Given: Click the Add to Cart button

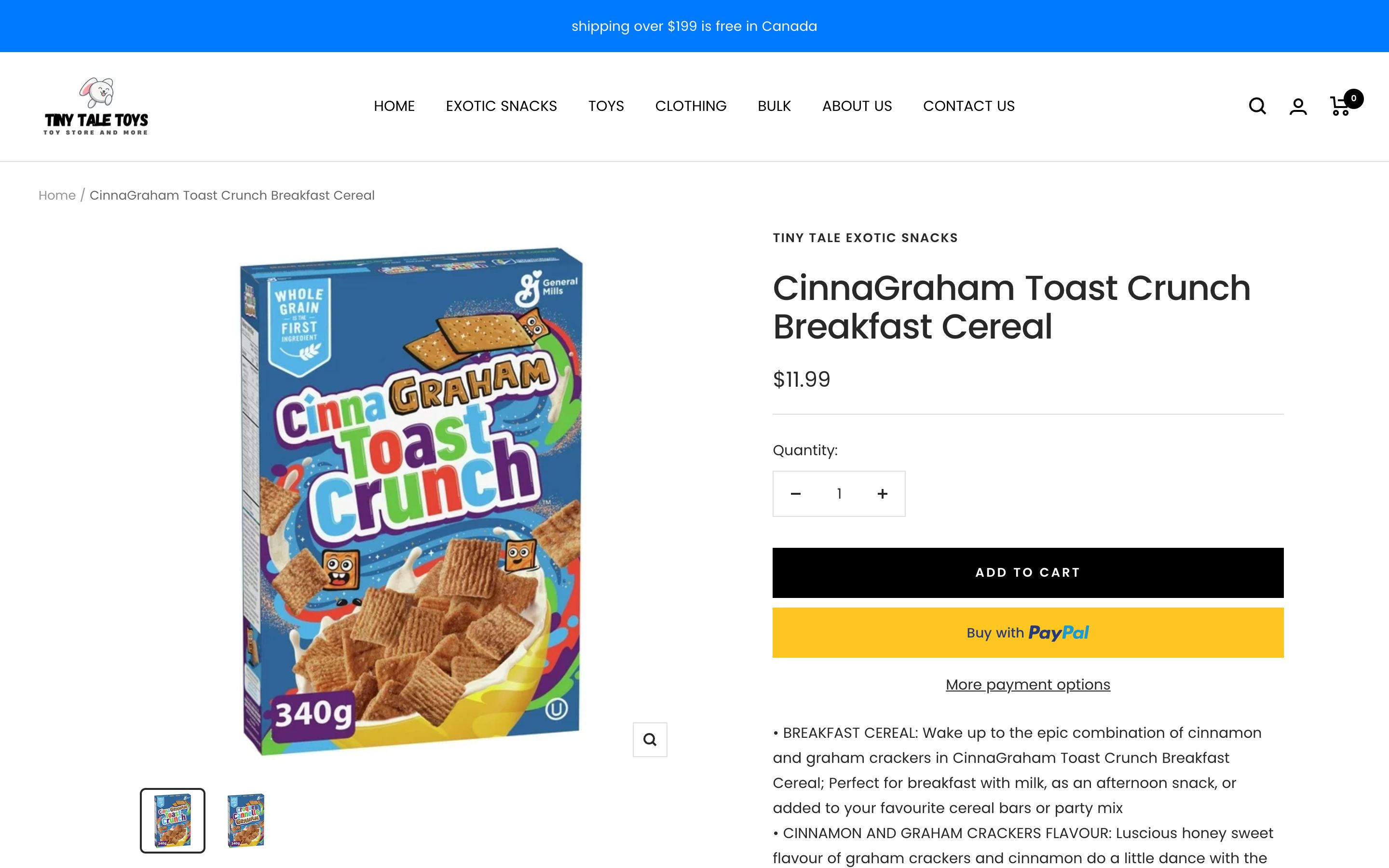Looking at the screenshot, I should pyautogui.click(x=1027, y=572).
